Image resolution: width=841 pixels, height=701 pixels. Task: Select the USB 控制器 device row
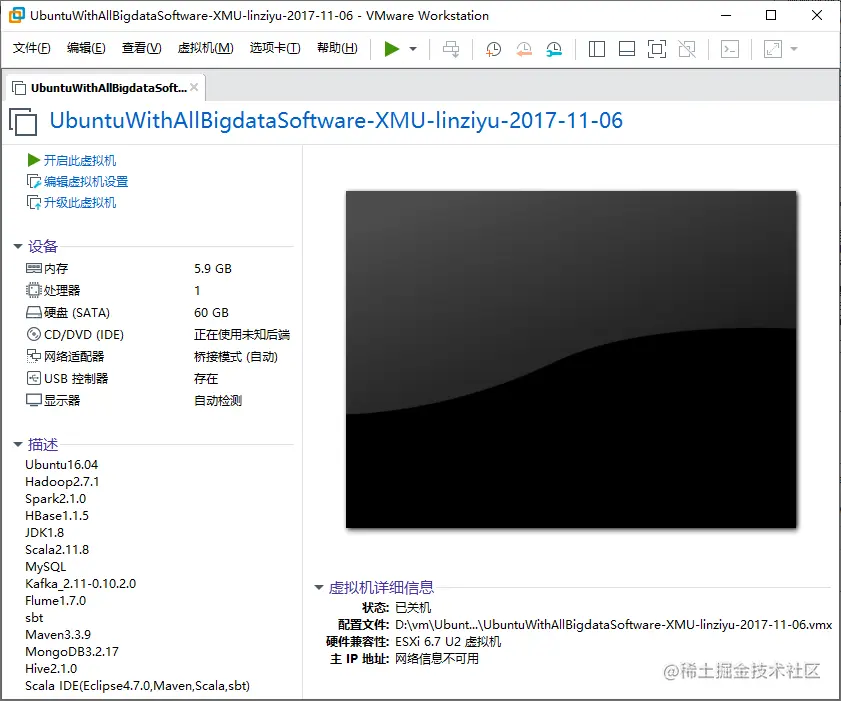(158, 378)
